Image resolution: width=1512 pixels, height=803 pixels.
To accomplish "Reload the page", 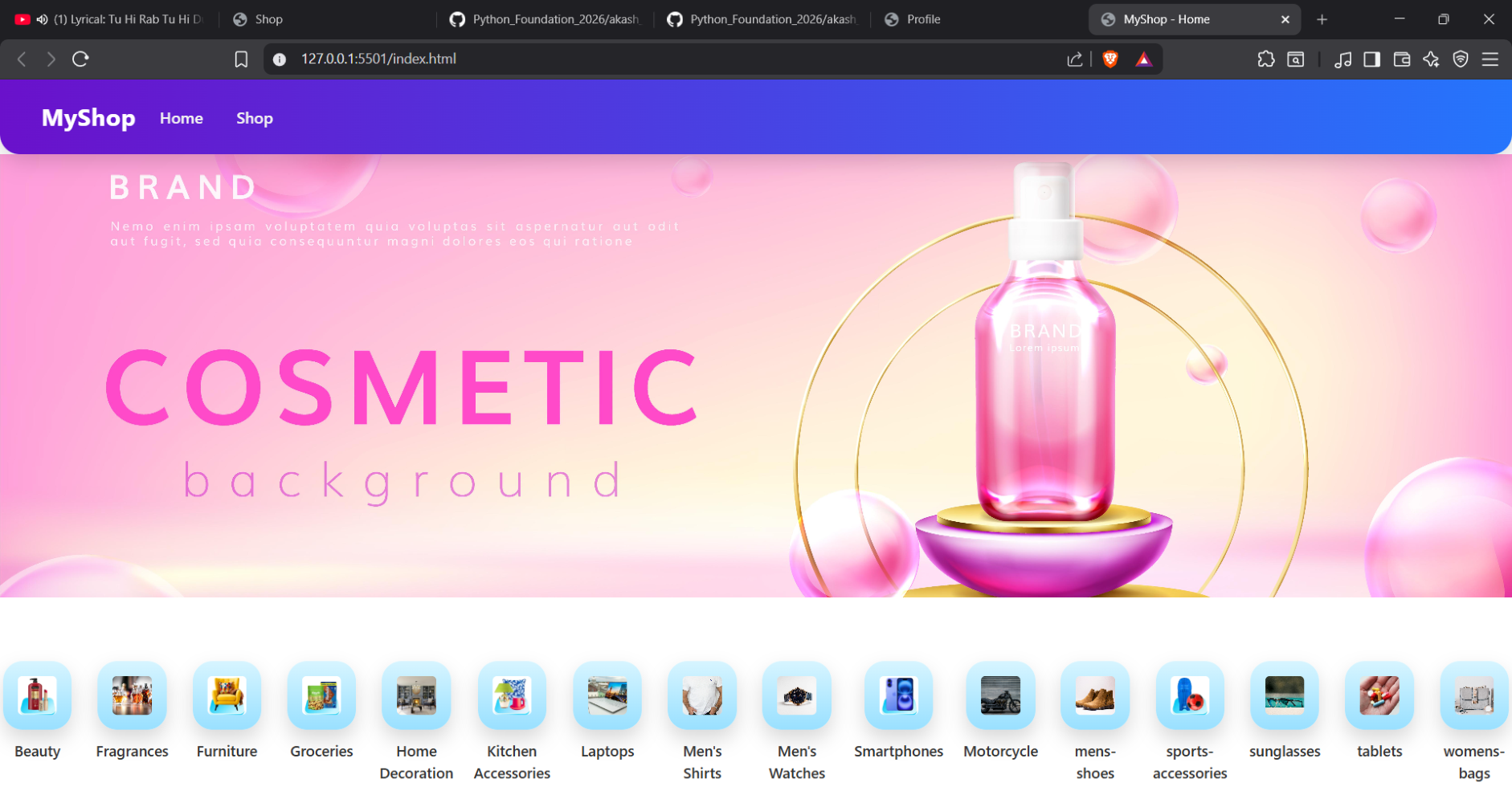I will pyautogui.click(x=80, y=59).
